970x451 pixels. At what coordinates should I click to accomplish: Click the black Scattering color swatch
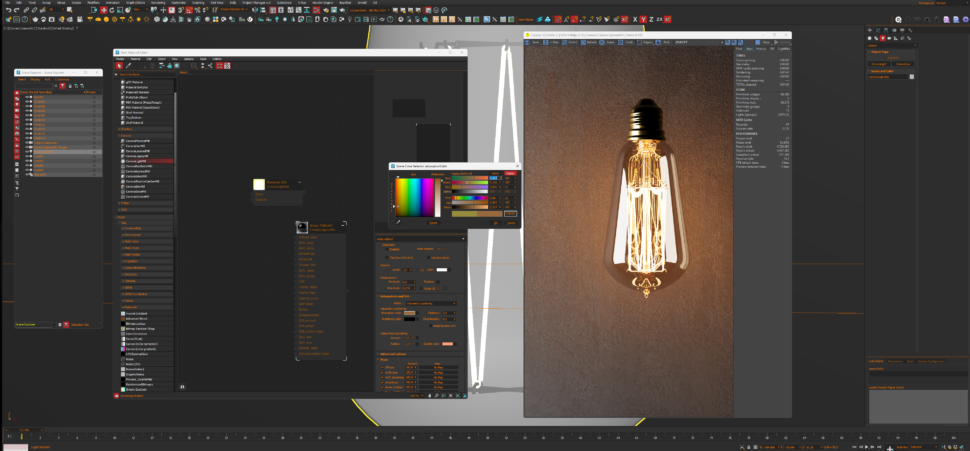pos(410,319)
